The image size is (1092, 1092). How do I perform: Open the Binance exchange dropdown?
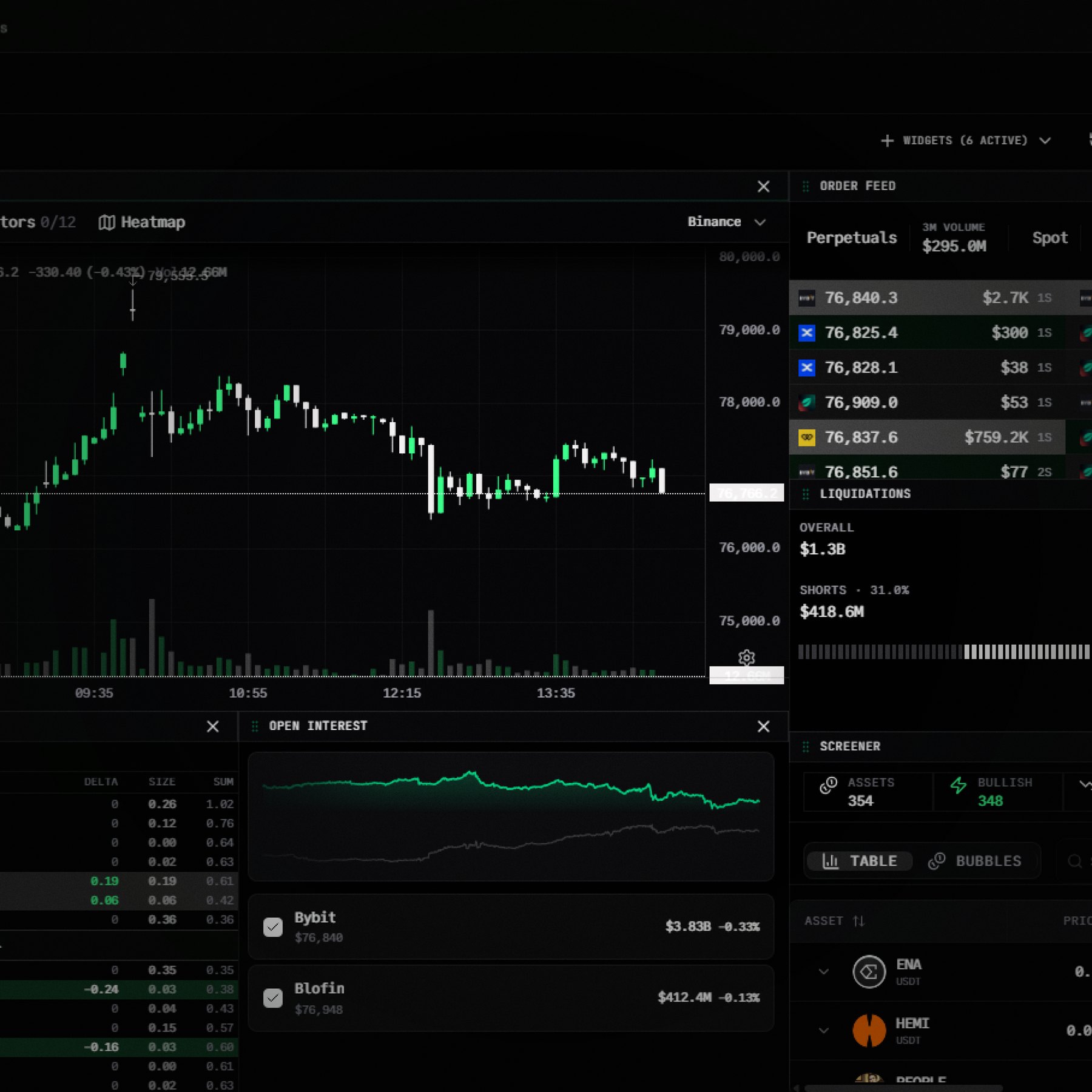(x=726, y=222)
